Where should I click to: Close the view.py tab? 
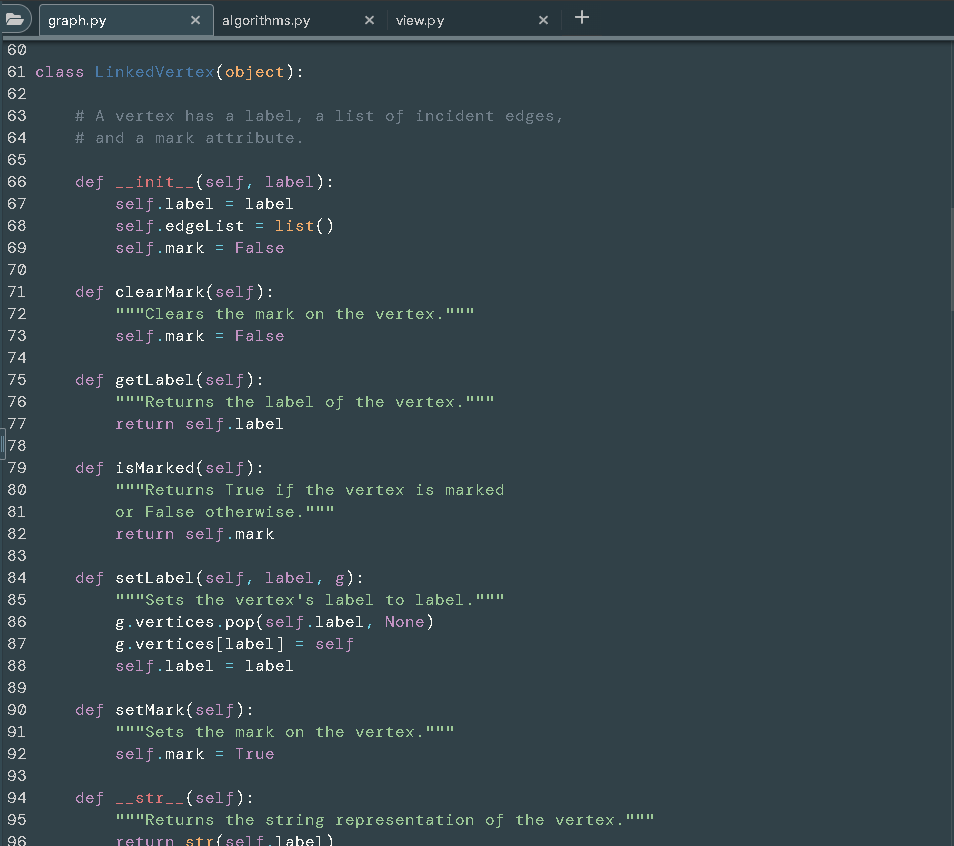[543, 19]
